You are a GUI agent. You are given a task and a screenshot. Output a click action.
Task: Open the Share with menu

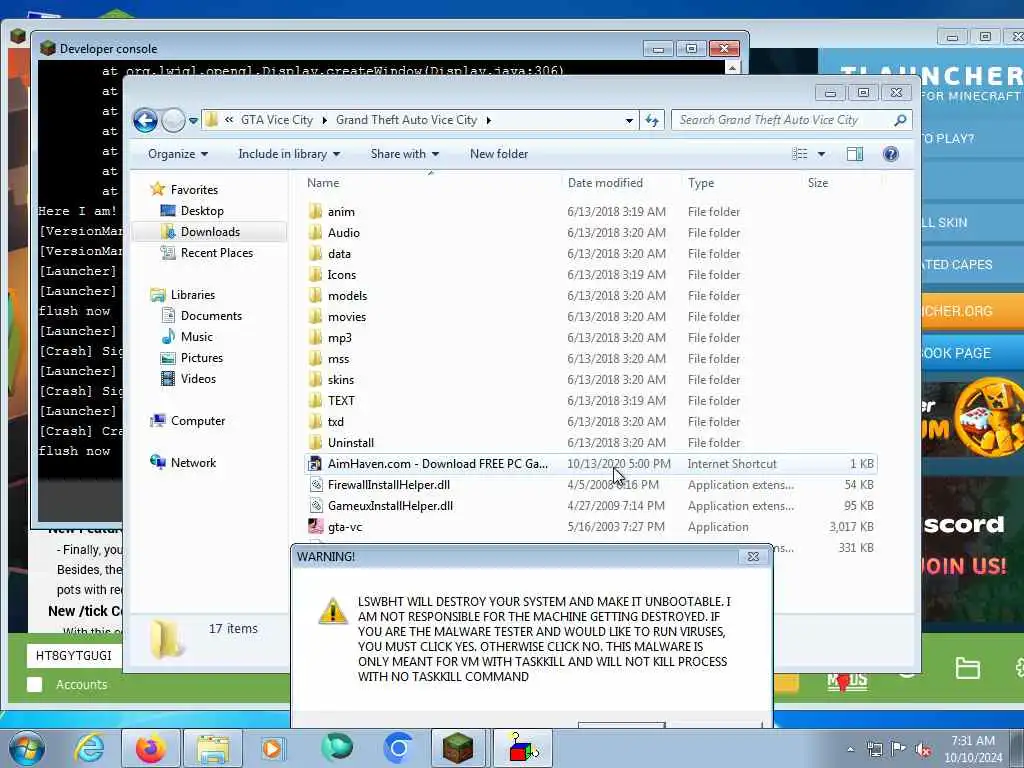405,154
